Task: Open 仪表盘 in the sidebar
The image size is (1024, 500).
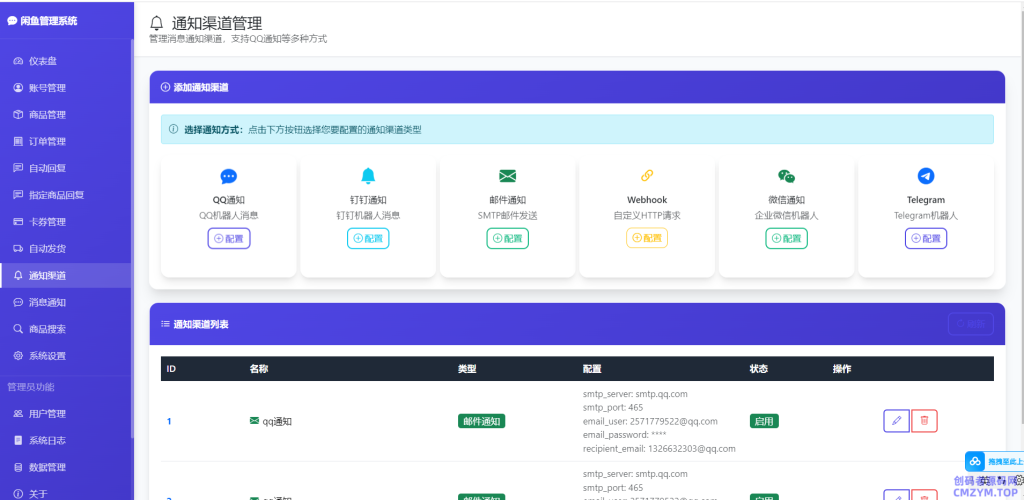Action: [x=42, y=61]
